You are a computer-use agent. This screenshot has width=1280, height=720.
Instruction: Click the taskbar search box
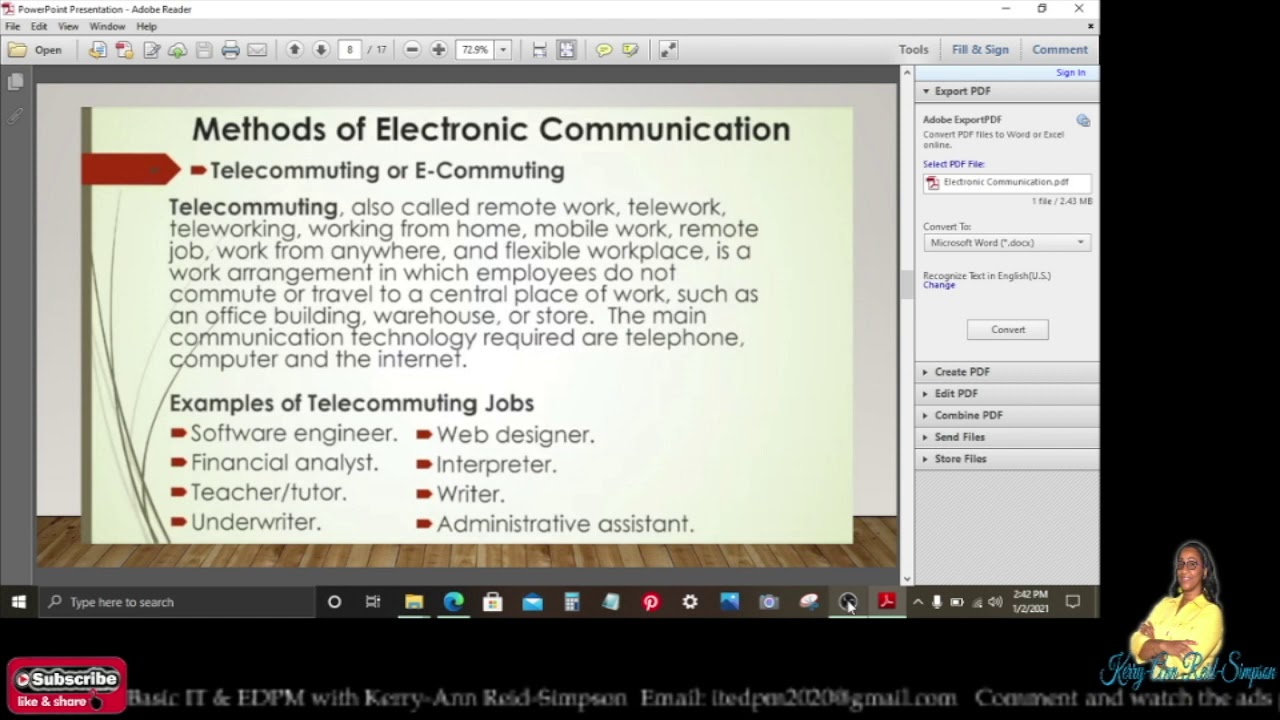(x=177, y=602)
